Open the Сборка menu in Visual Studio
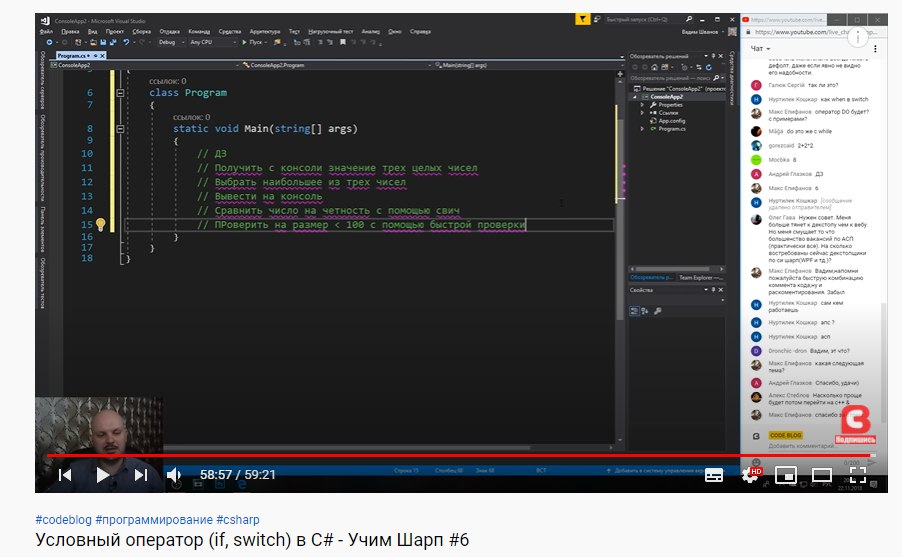902x557 pixels. pyautogui.click(x=142, y=32)
